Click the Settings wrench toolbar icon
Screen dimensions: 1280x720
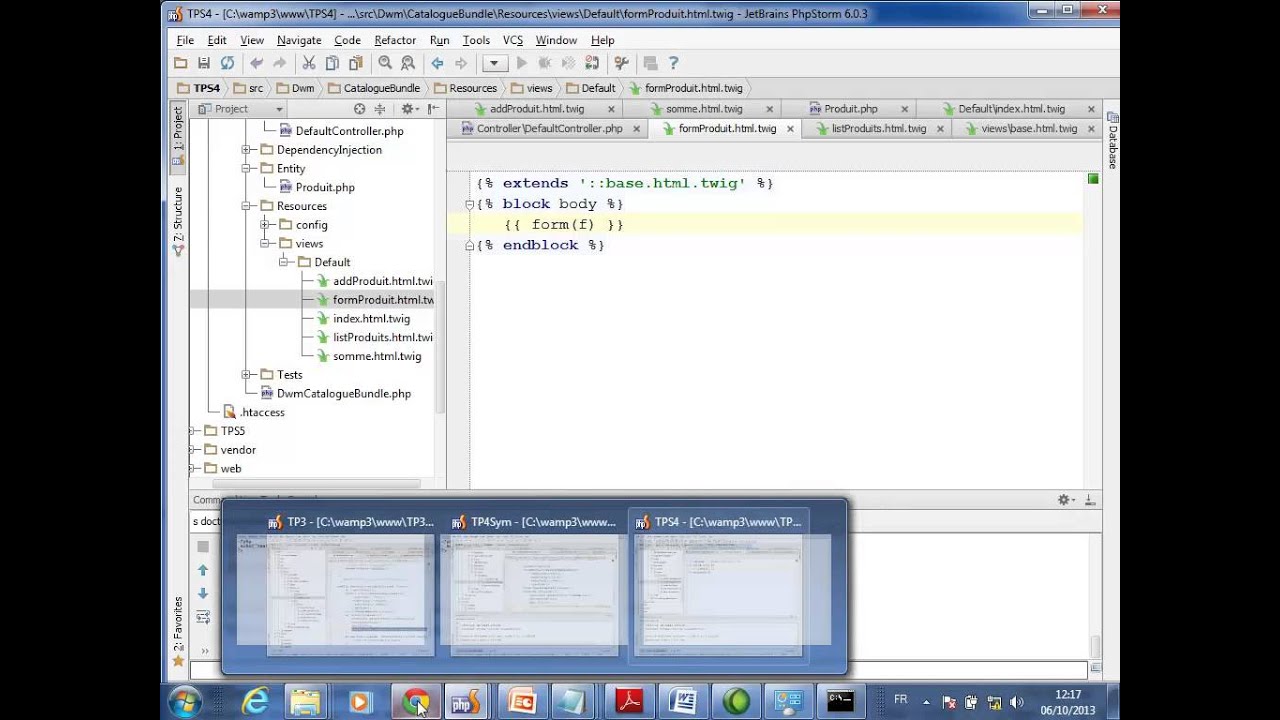[x=621, y=63]
